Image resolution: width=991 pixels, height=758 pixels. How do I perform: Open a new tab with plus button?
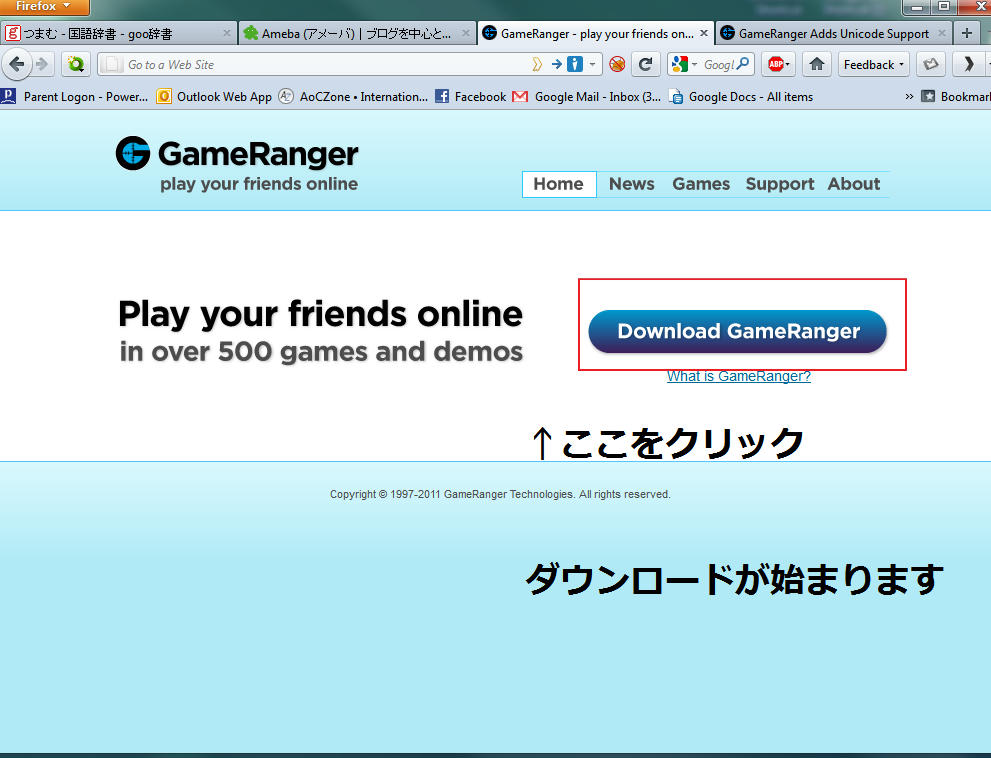pos(966,33)
